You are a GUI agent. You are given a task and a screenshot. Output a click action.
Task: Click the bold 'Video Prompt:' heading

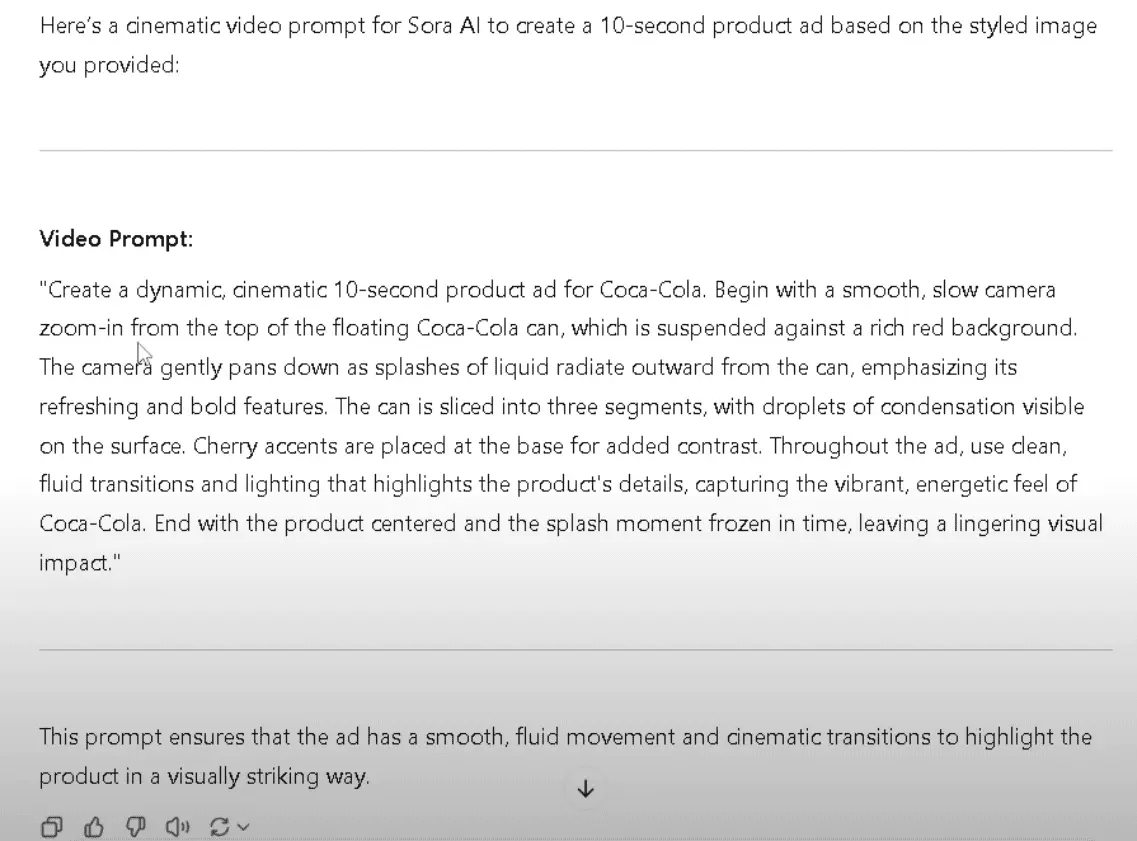[x=116, y=239]
